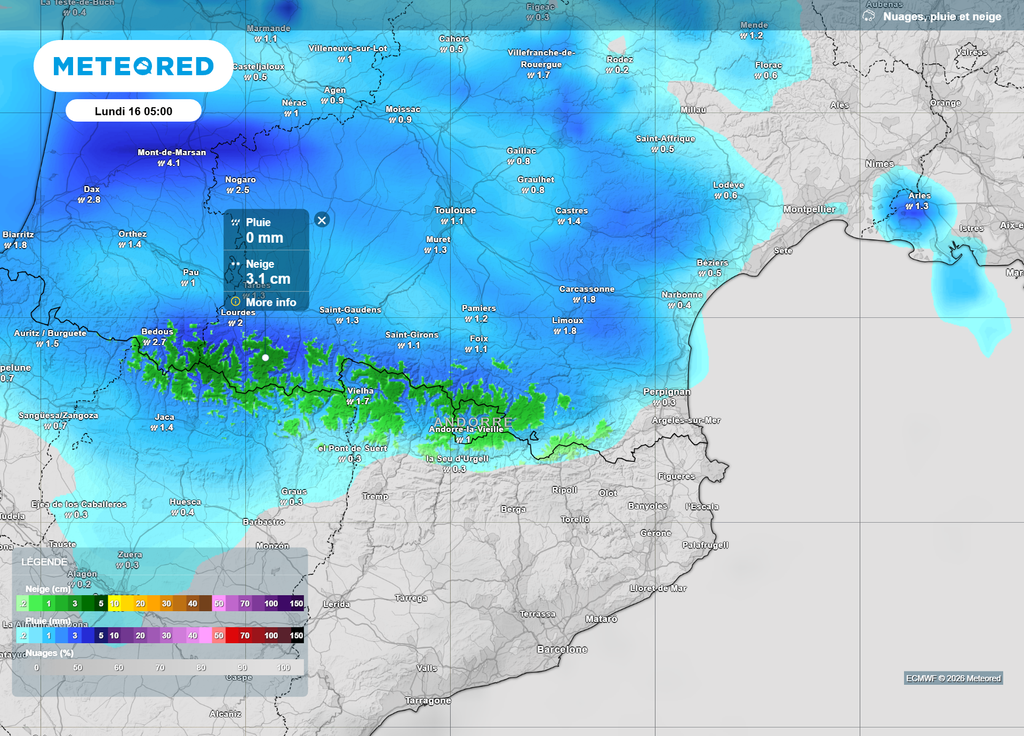Click the ECMWF © 2026 Meteored attribution
This screenshot has height=736, width=1024.
click(x=953, y=678)
